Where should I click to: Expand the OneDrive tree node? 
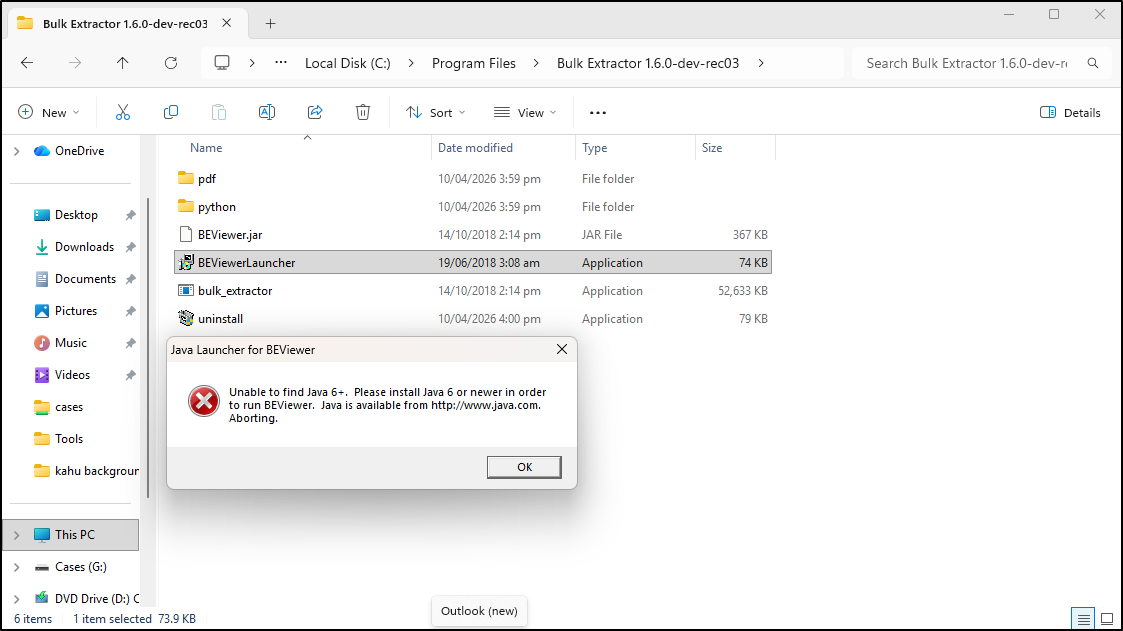(x=16, y=151)
